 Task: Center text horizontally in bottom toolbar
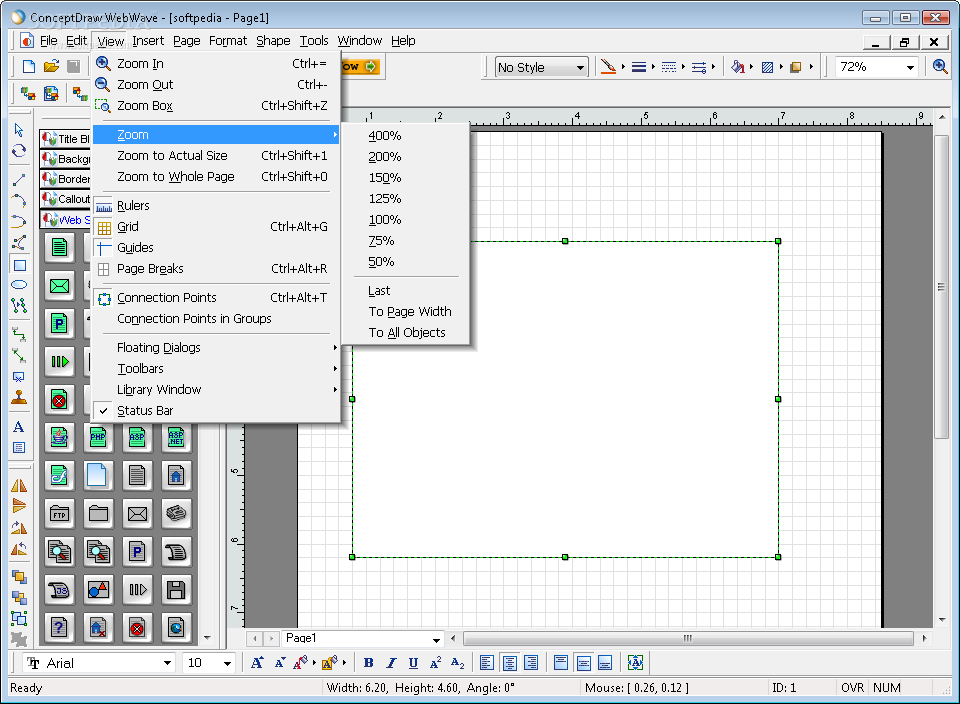pos(509,663)
